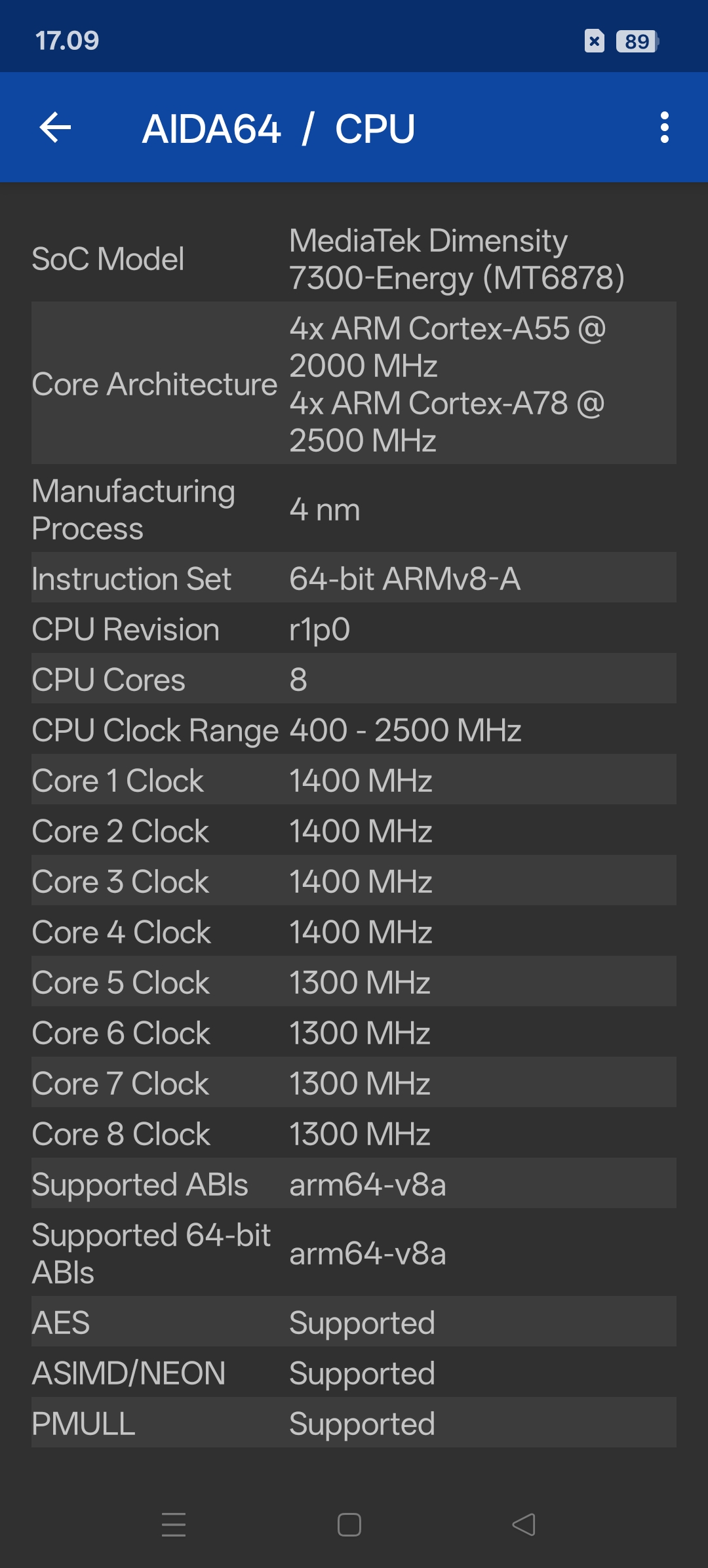Tap the home navigation button
Image resolution: width=708 pixels, height=1568 pixels.
pyautogui.click(x=349, y=1525)
